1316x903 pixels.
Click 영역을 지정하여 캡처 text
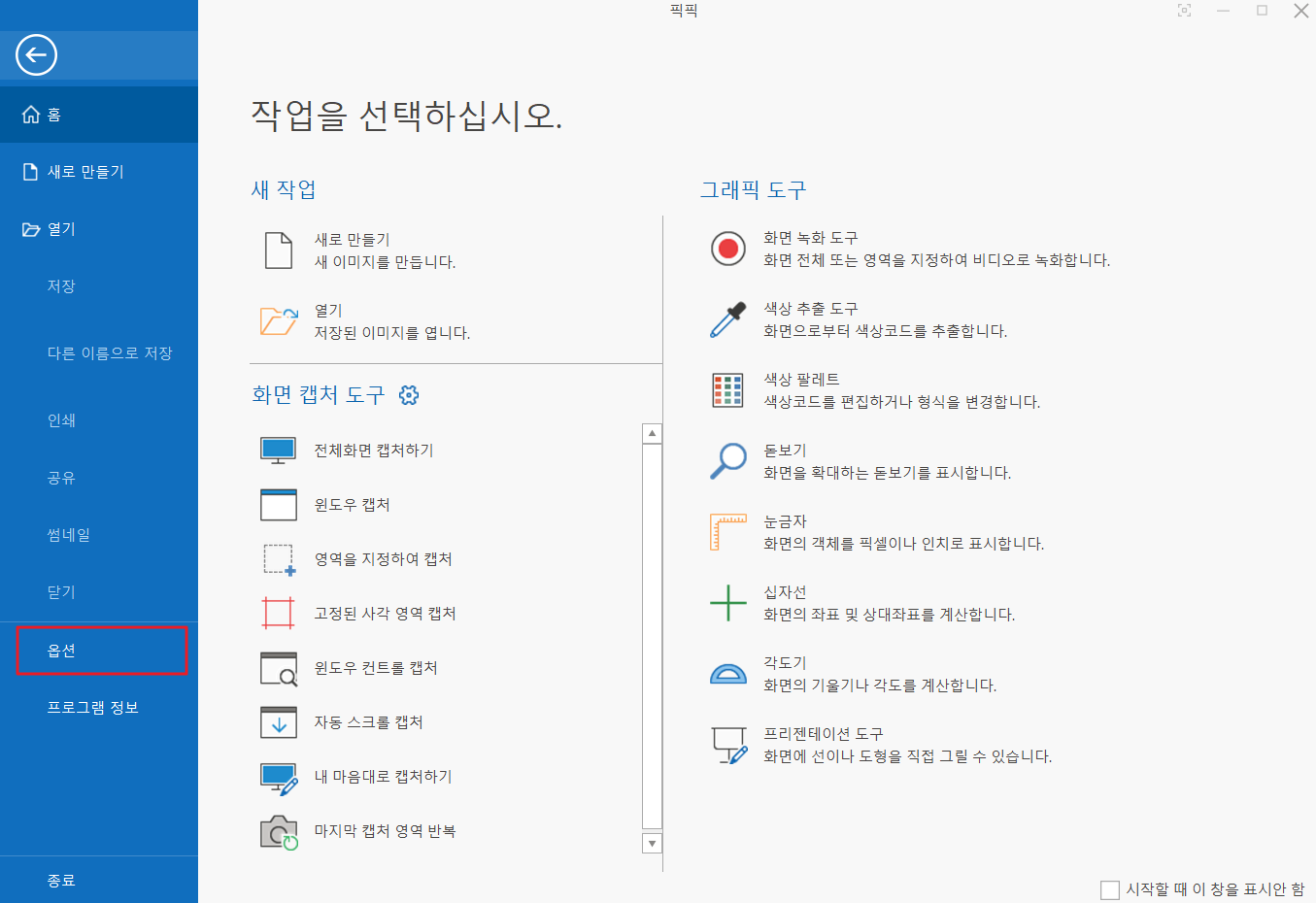pos(383,559)
